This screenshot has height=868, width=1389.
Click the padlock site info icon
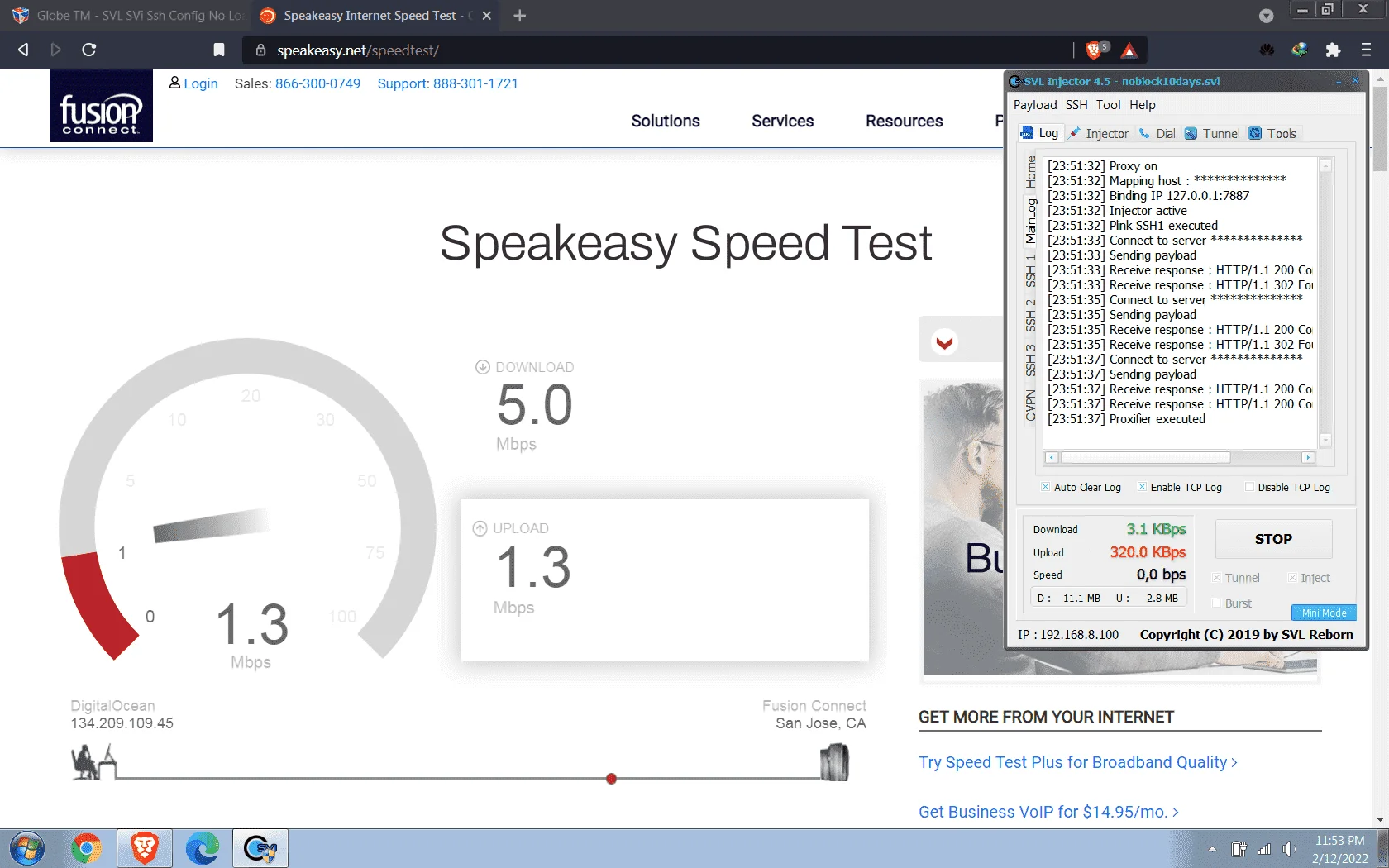(x=260, y=50)
